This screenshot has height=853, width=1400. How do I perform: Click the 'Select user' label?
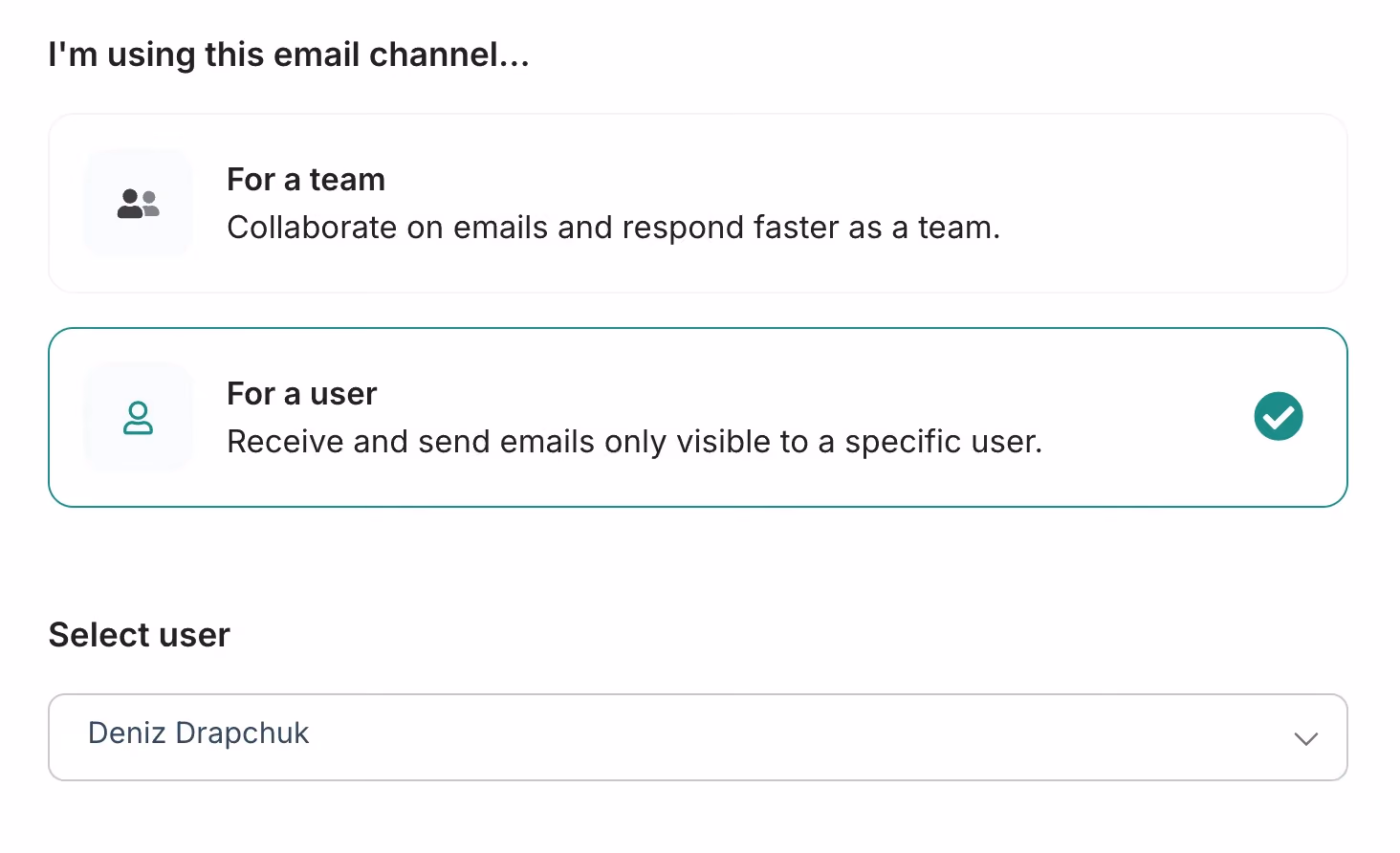point(140,635)
